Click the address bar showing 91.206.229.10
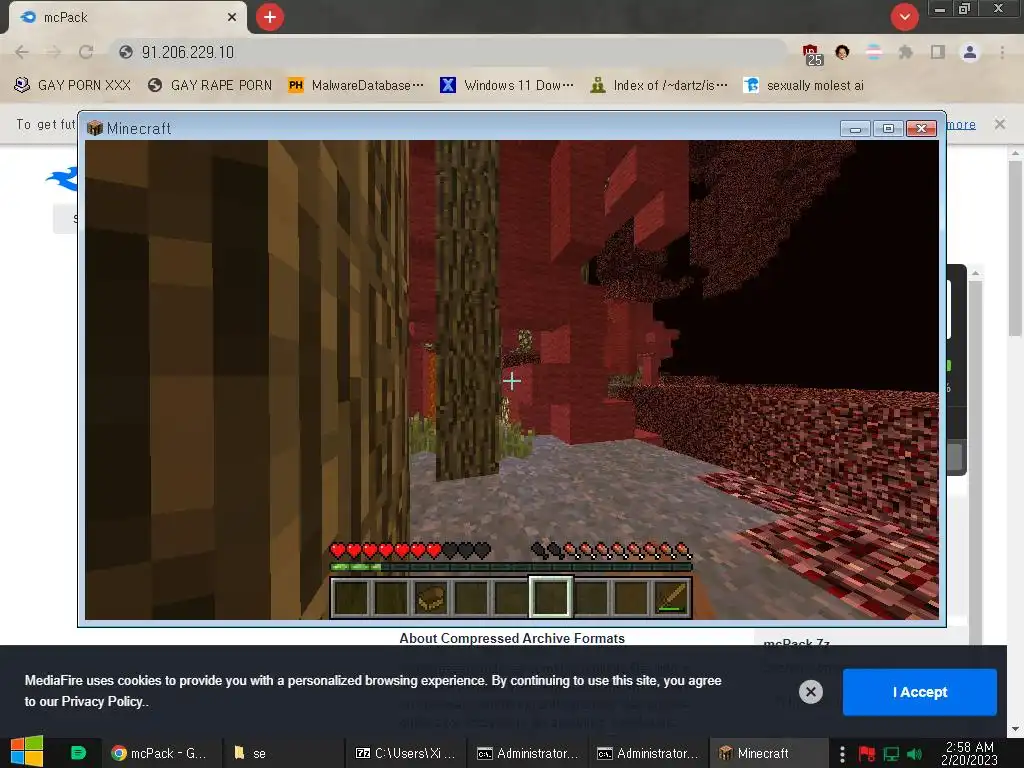This screenshot has width=1024, height=768. click(451, 52)
